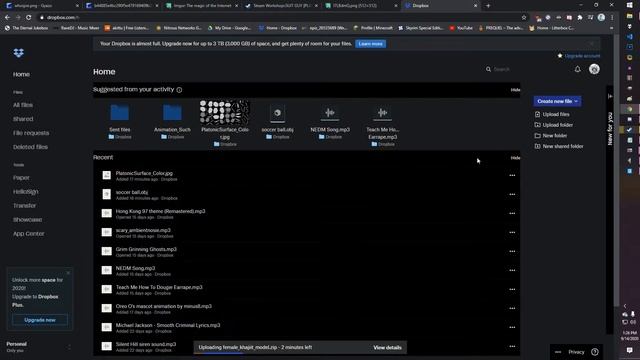Click the Learn more button in the banner

371,44
